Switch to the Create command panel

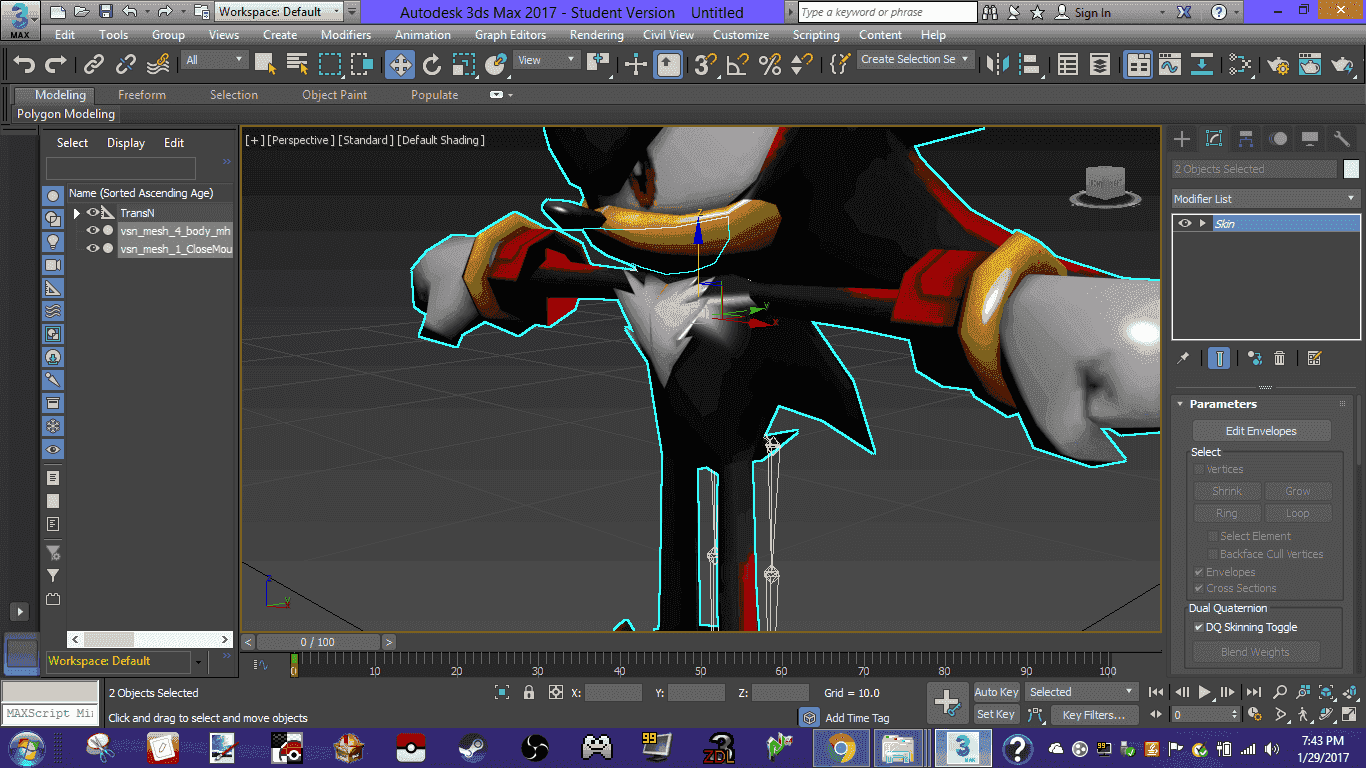[x=1182, y=139]
